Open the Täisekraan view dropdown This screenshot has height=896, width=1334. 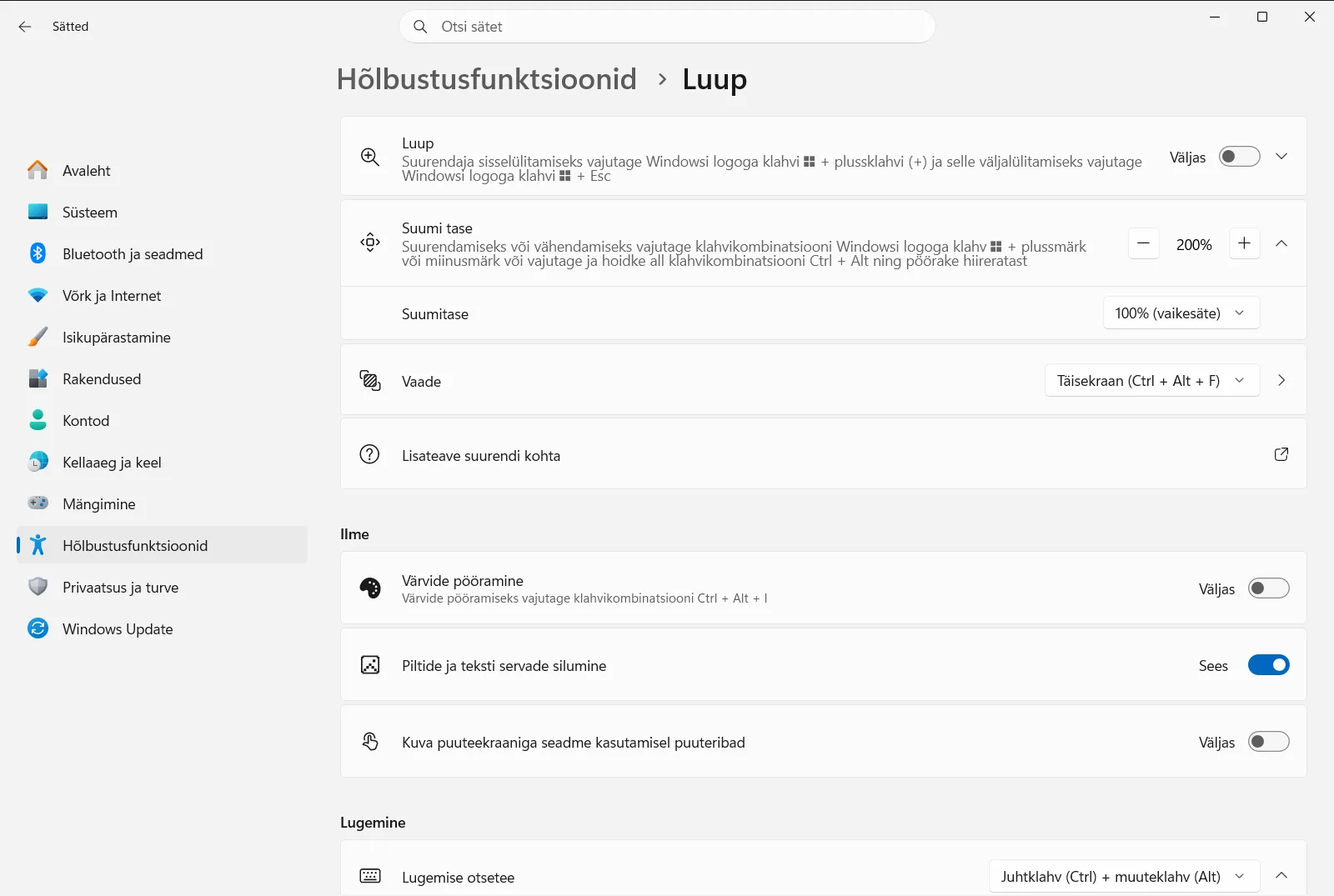[1152, 380]
